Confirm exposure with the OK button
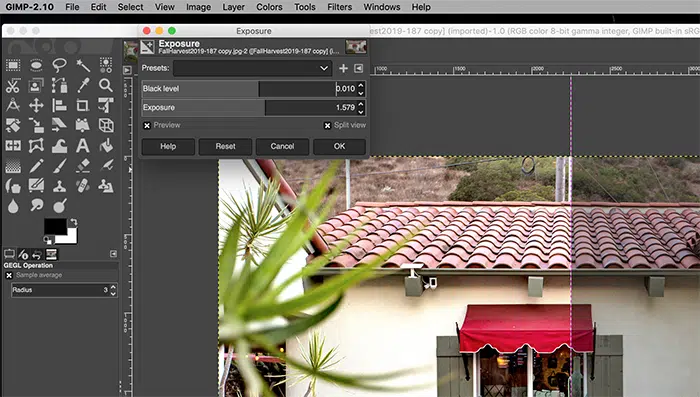This screenshot has height=397, width=700. (339, 146)
